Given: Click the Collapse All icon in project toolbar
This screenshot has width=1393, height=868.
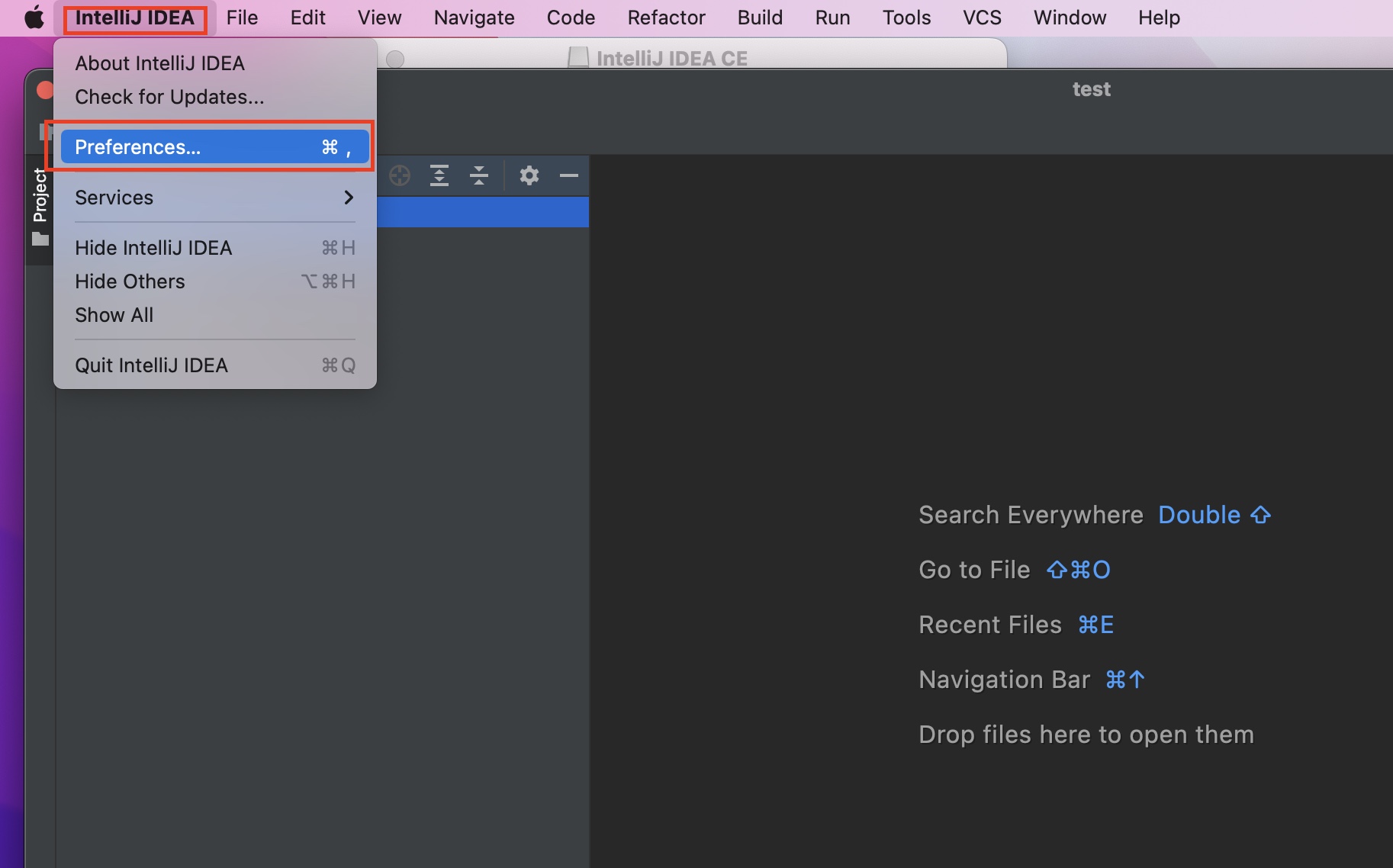Looking at the screenshot, I should click(479, 176).
